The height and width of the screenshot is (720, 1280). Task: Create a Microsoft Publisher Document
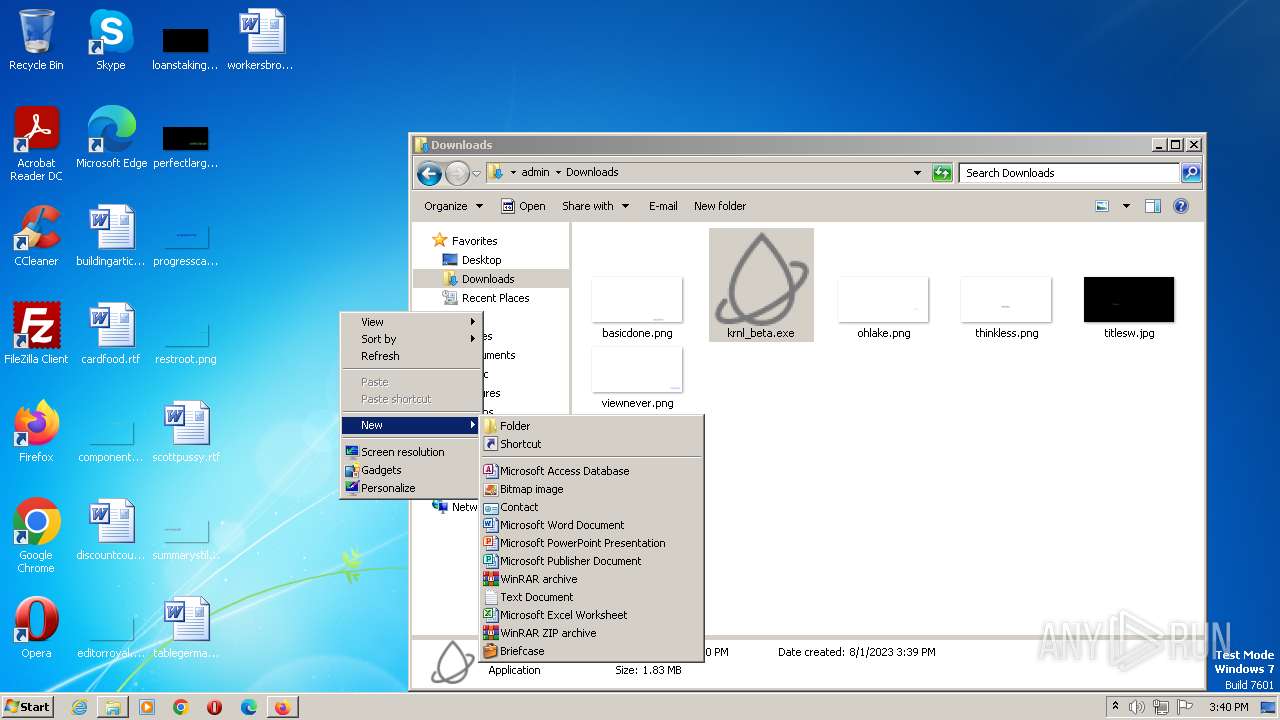(x=592, y=561)
